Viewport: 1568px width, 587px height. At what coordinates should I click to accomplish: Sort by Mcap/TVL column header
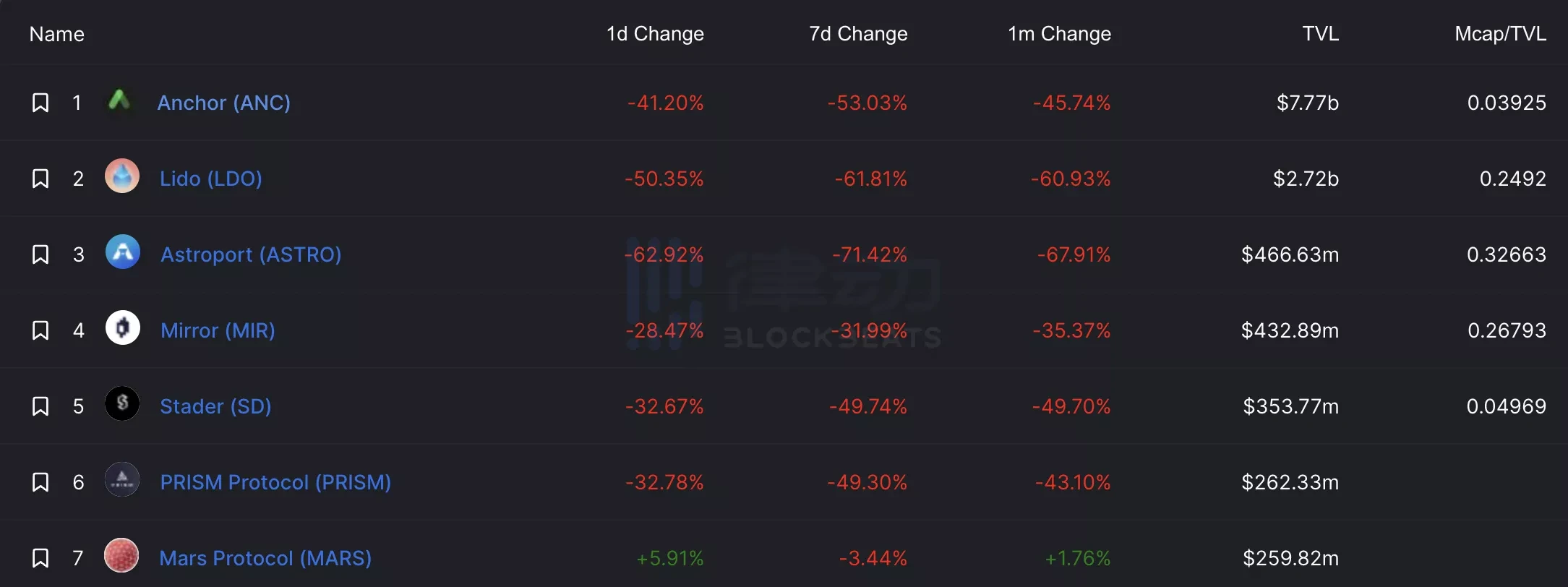click(1500, 34)
